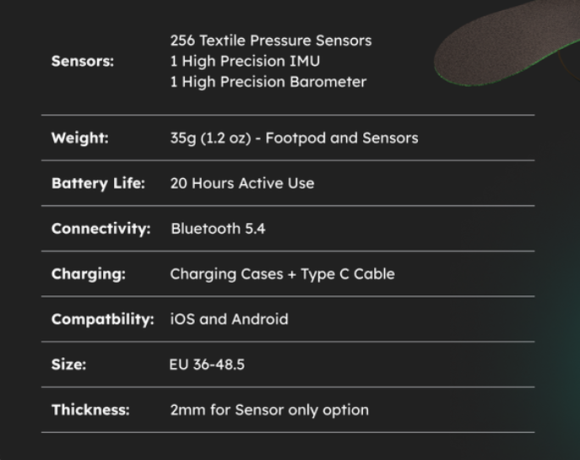Click the Size label

pyautogui.click(x=69, y=365)
